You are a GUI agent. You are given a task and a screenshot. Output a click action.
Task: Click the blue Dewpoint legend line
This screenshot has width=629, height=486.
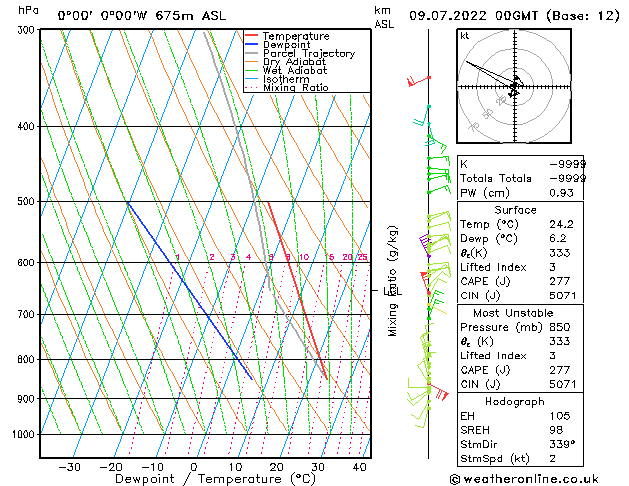tap(251, 44)
